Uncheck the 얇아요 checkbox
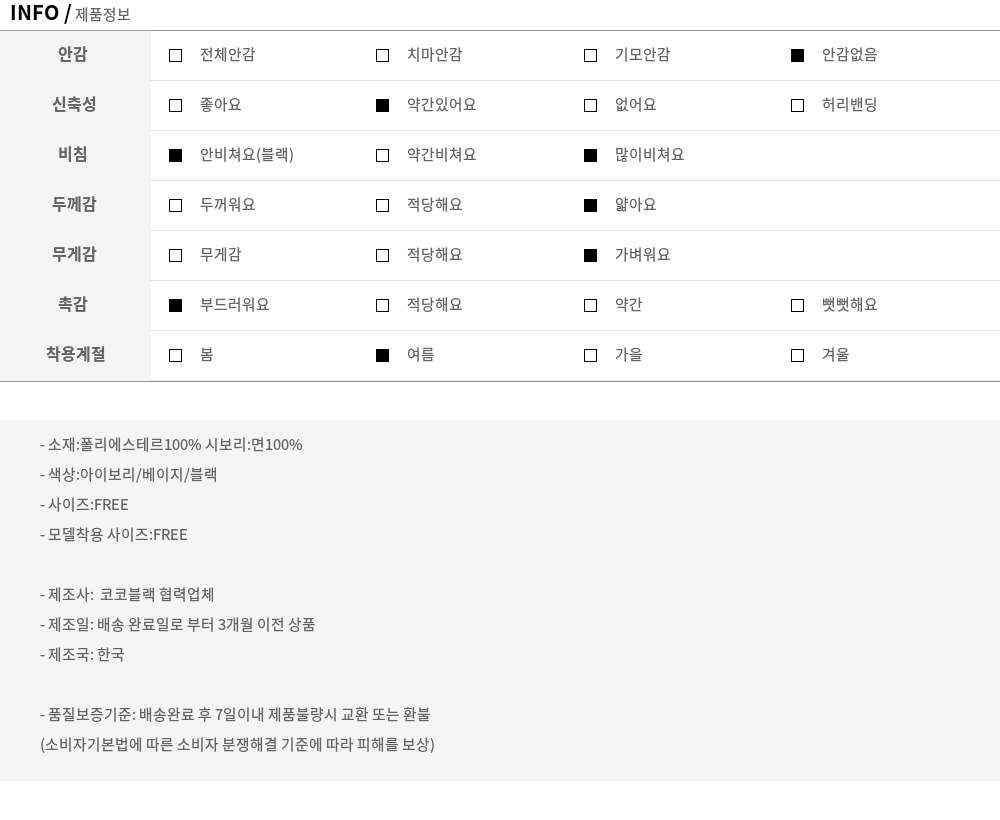 click(x=590, y=205)
